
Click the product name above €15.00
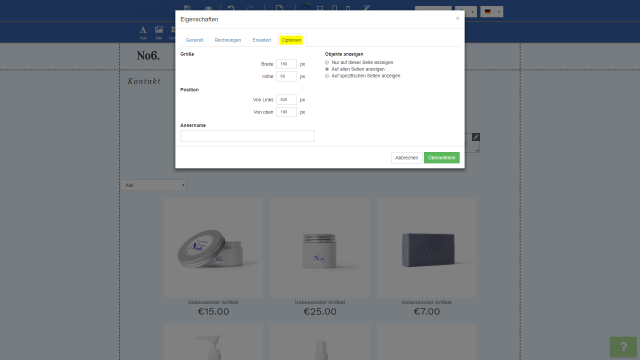coord(213,302)
